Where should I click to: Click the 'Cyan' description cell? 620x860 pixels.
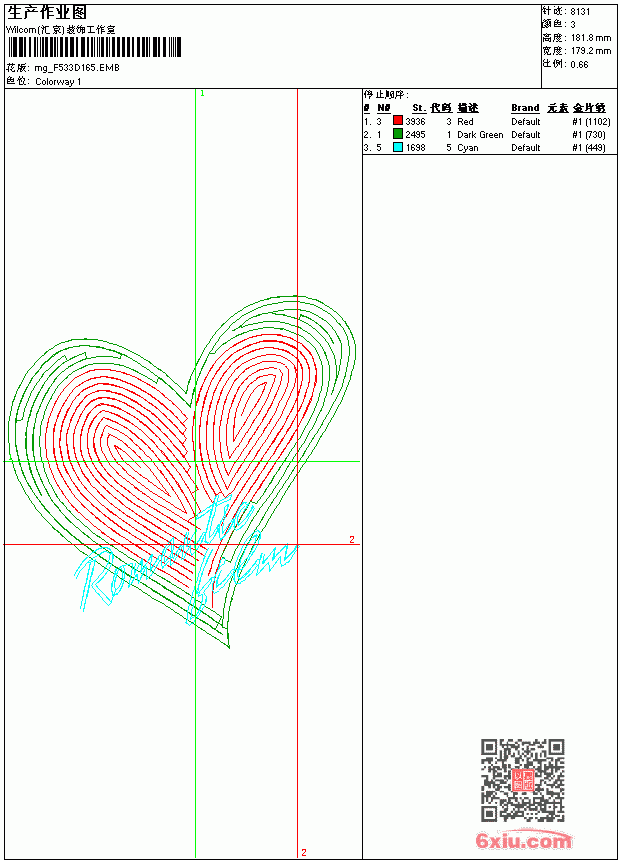click(x=468, y=148)
